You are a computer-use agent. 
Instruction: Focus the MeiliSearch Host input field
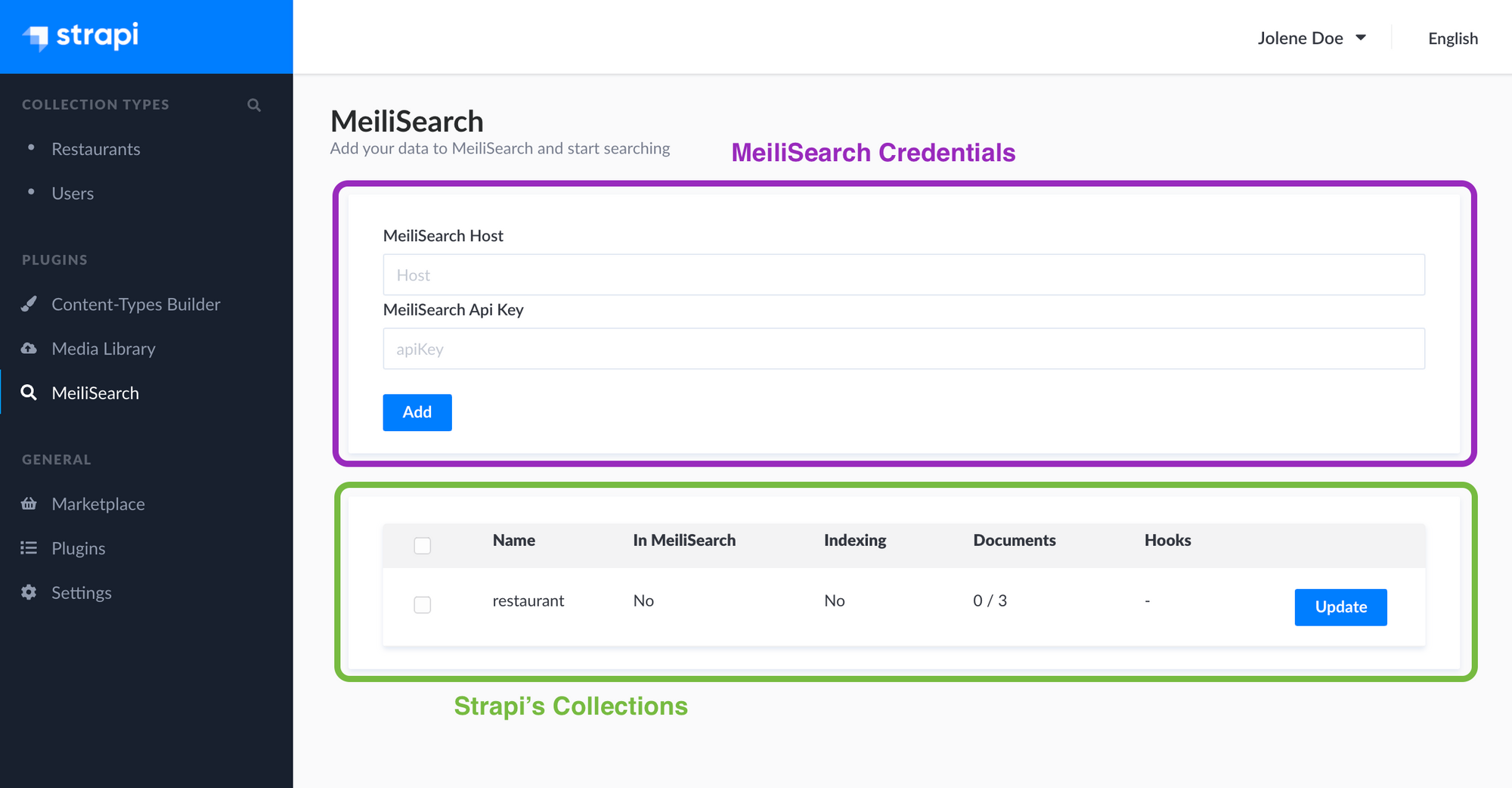(903, 275)
